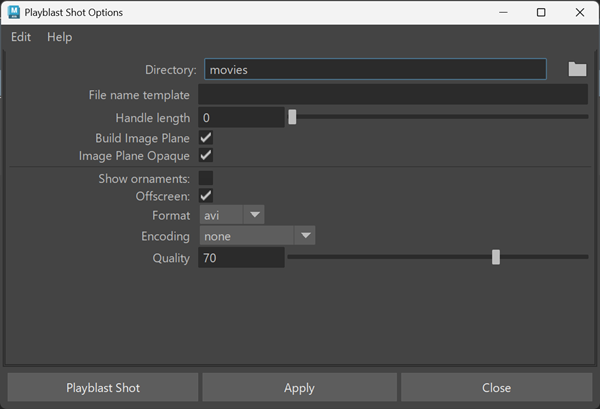Enable the Show ornaments checkbox
Image resolution: width=600 pixels, height=409 pixels.
tap(206, 178)
